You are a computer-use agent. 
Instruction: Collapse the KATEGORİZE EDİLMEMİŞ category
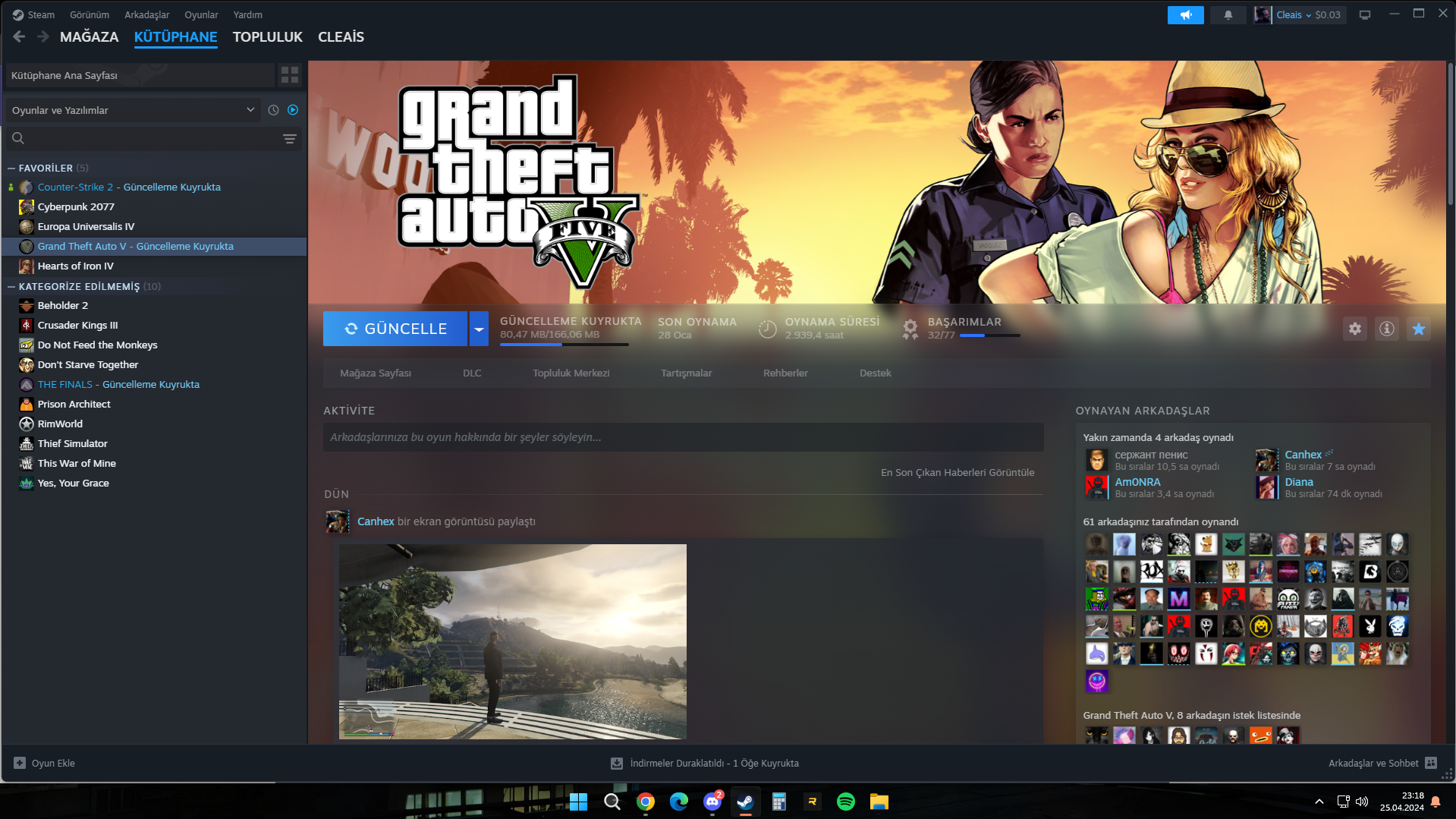[11, 286]
